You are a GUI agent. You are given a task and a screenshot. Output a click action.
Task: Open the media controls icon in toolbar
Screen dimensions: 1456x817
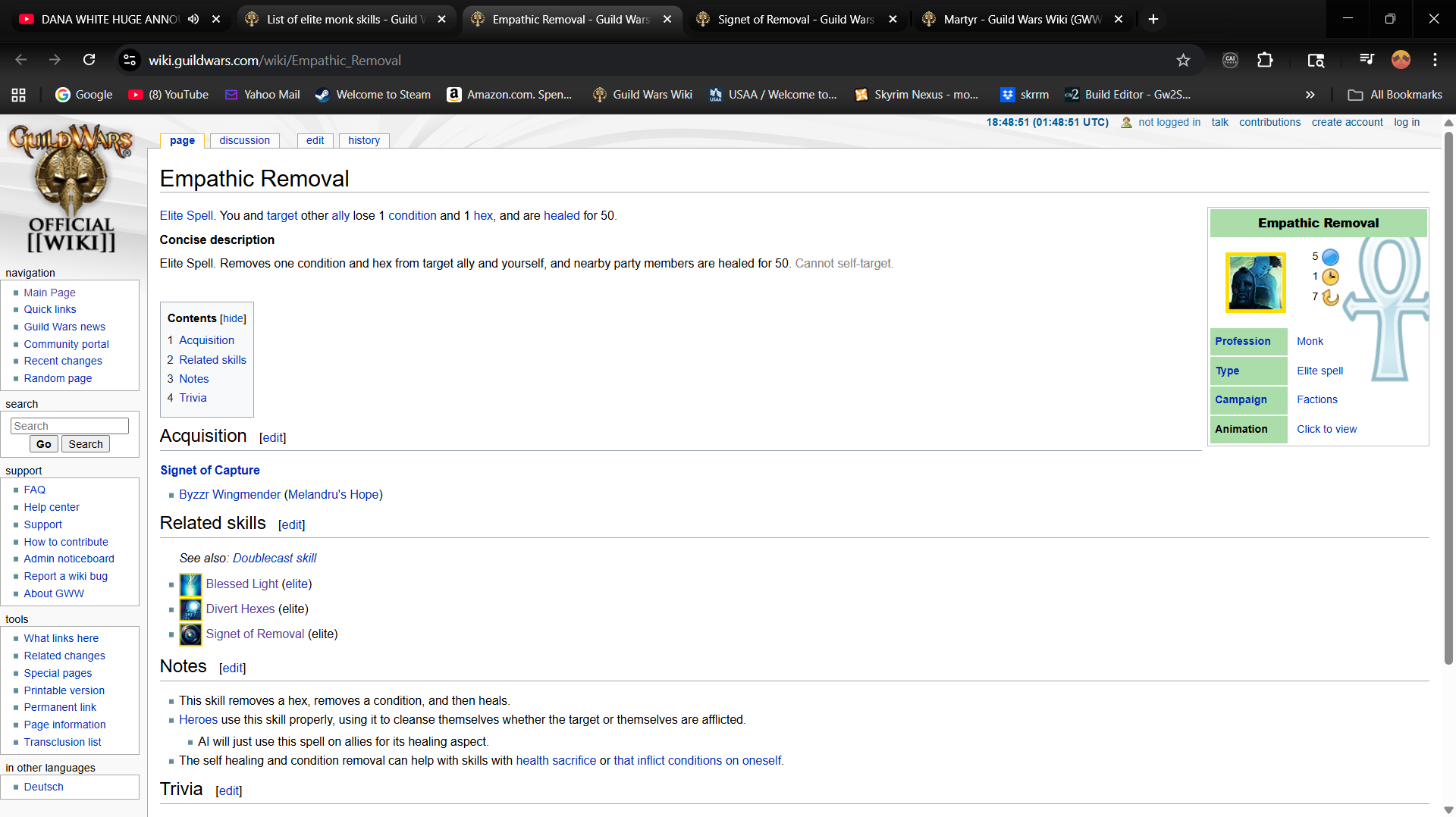click(1367, 60)
